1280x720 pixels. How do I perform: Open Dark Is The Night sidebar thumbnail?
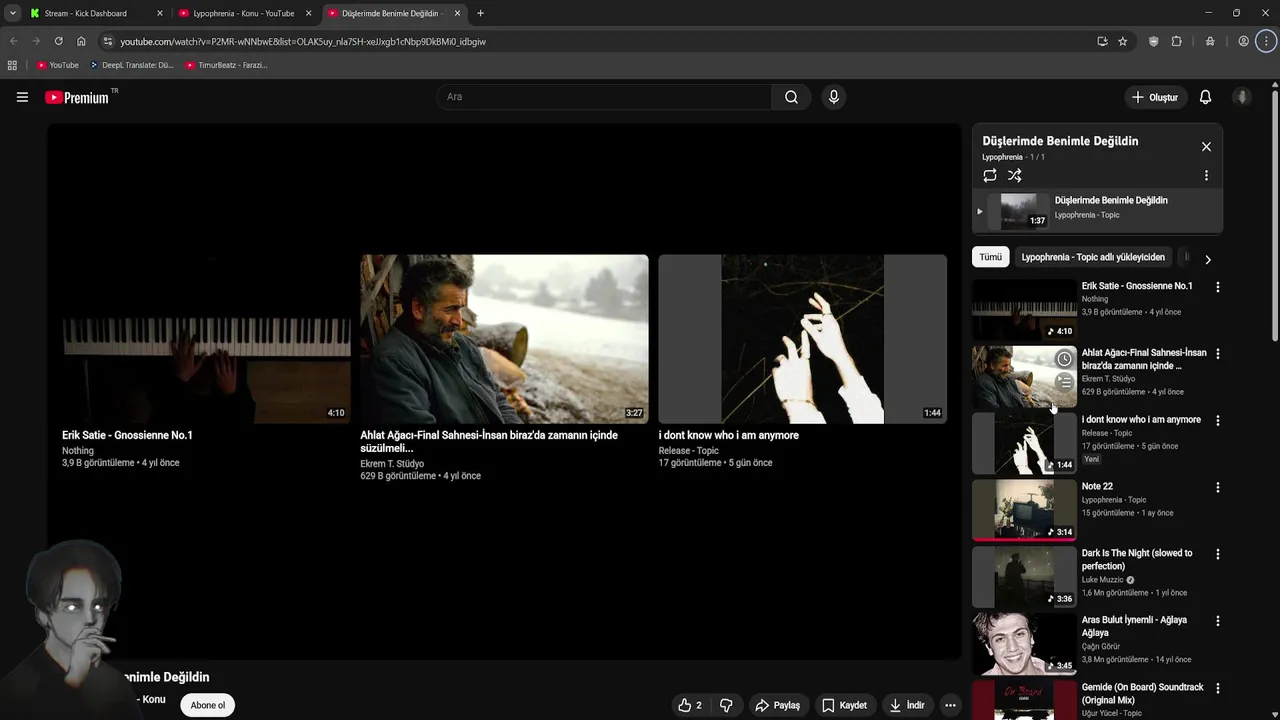1024,577
